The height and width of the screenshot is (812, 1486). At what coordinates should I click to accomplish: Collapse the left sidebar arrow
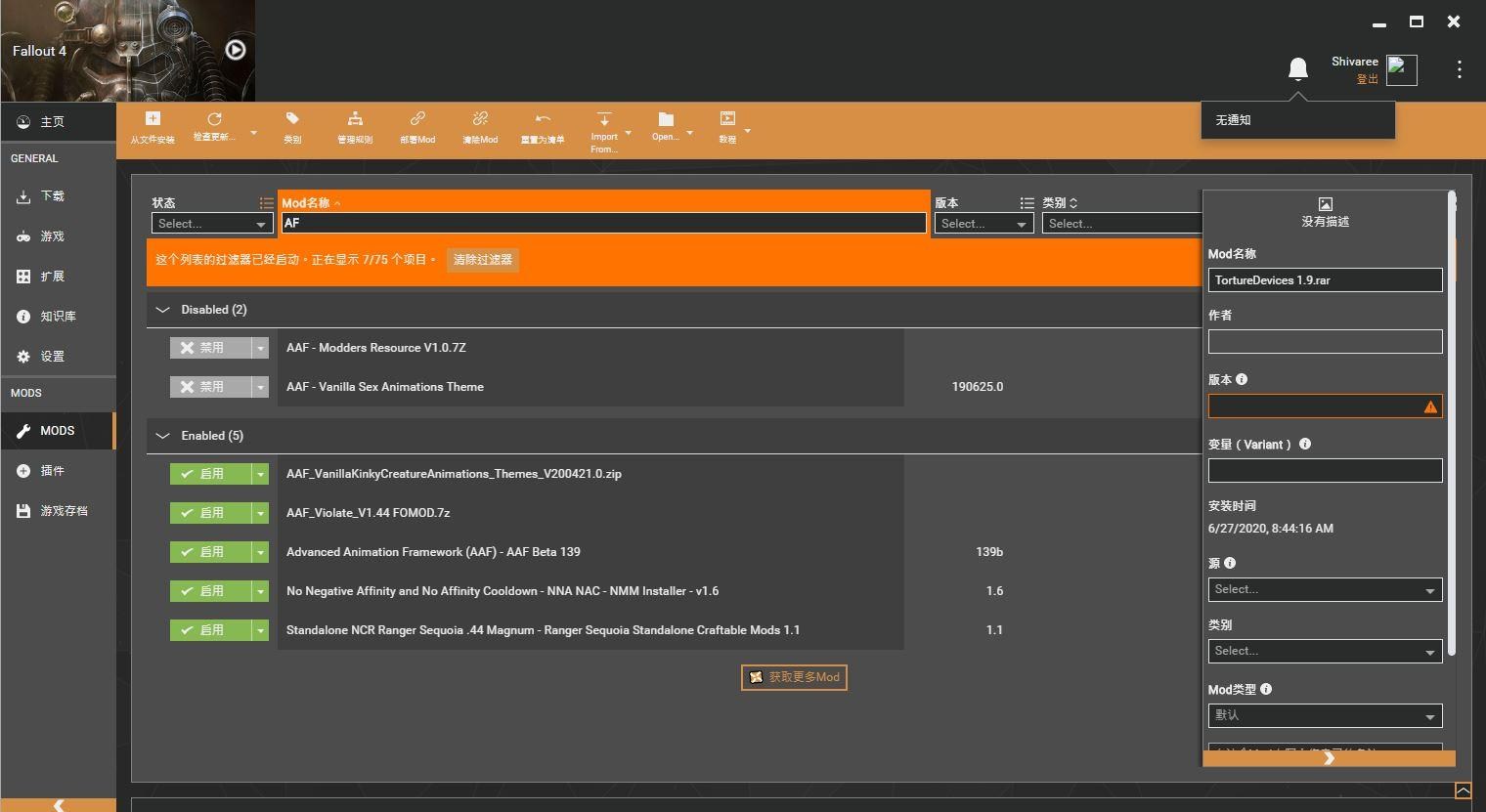(x=59, y=805)
